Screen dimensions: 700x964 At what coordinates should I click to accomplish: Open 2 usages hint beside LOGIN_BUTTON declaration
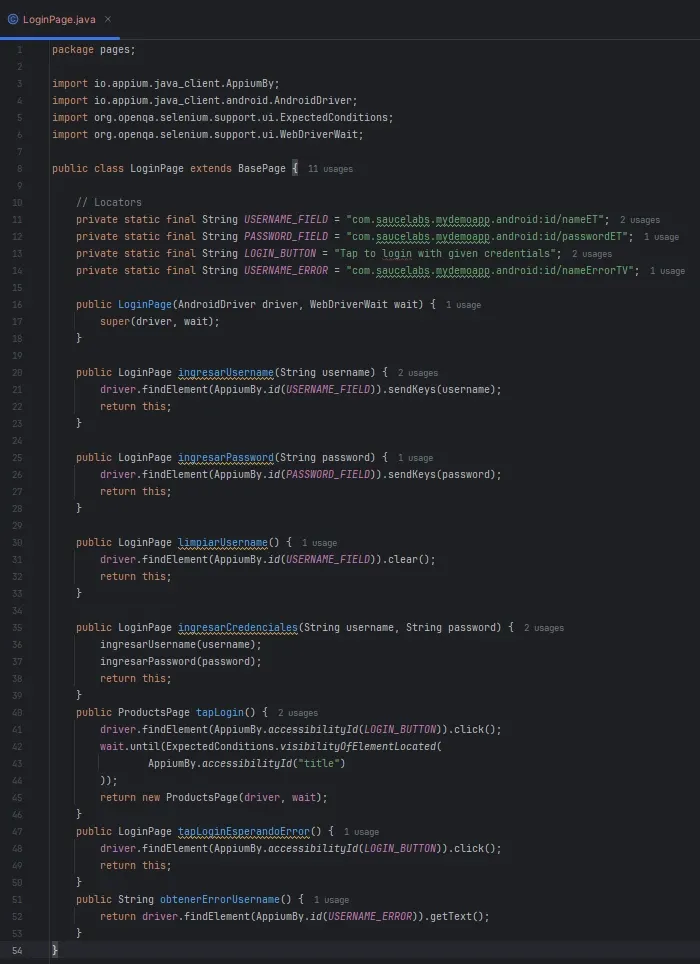591,254
